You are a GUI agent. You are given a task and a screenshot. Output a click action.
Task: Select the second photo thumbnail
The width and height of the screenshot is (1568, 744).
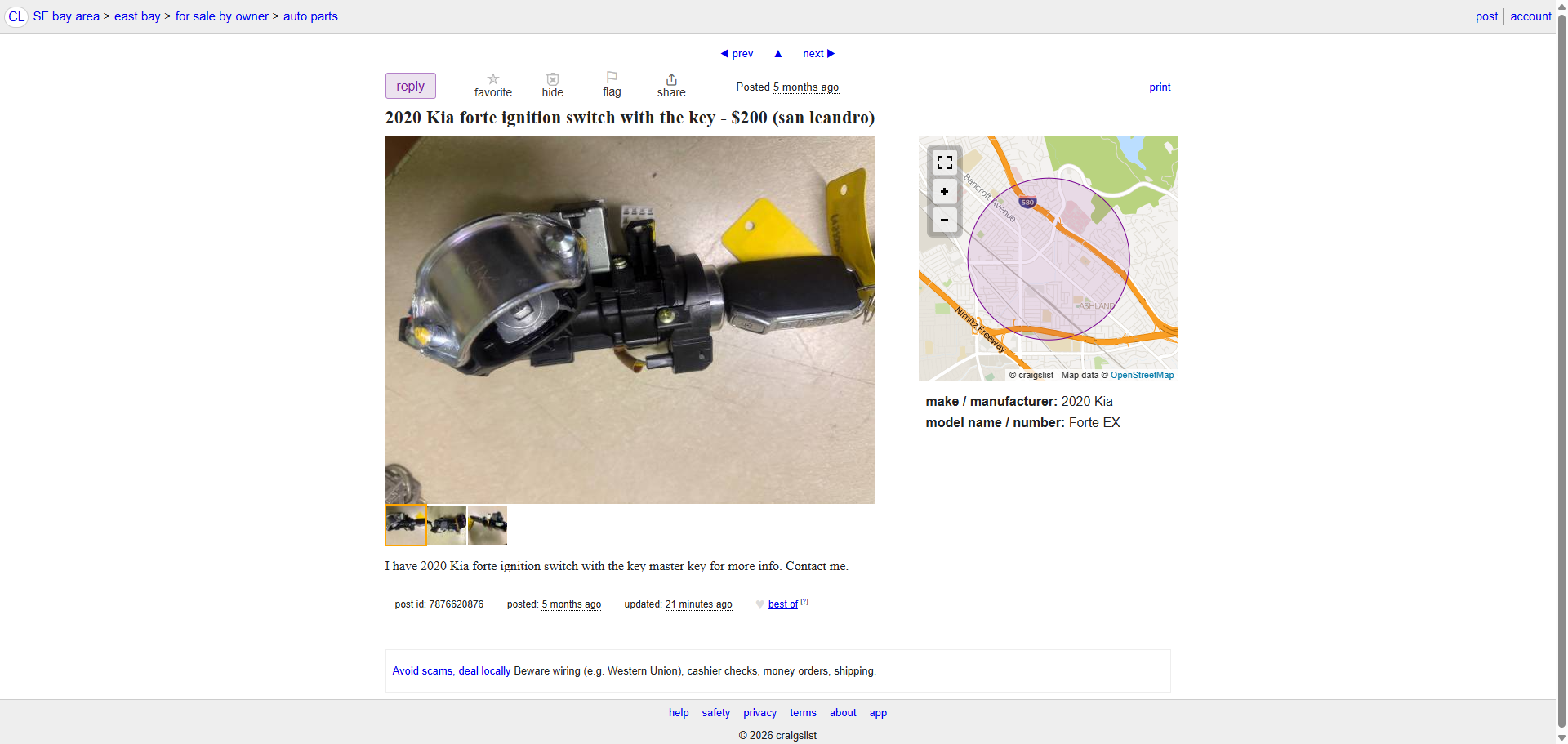click(x=447, y=525)
